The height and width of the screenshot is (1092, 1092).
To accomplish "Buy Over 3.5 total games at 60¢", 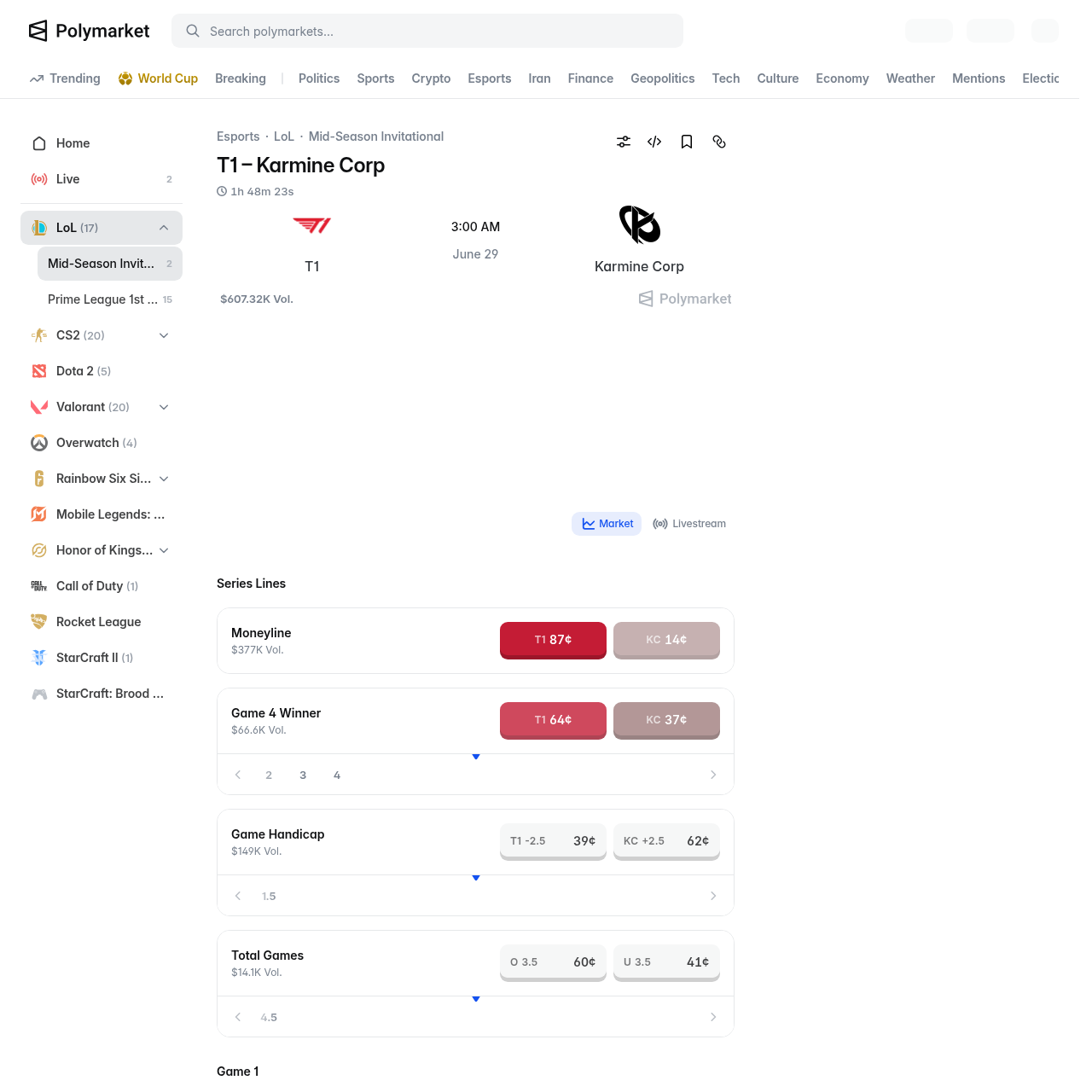I will coord(553,963).
